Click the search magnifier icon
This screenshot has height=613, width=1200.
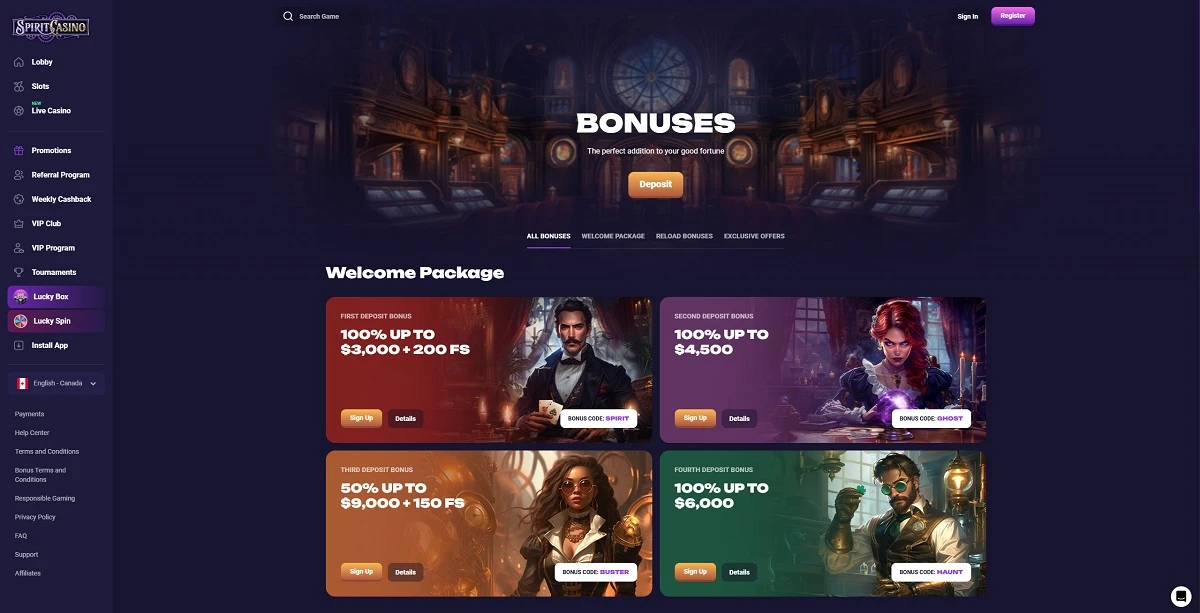pos(288,16)
